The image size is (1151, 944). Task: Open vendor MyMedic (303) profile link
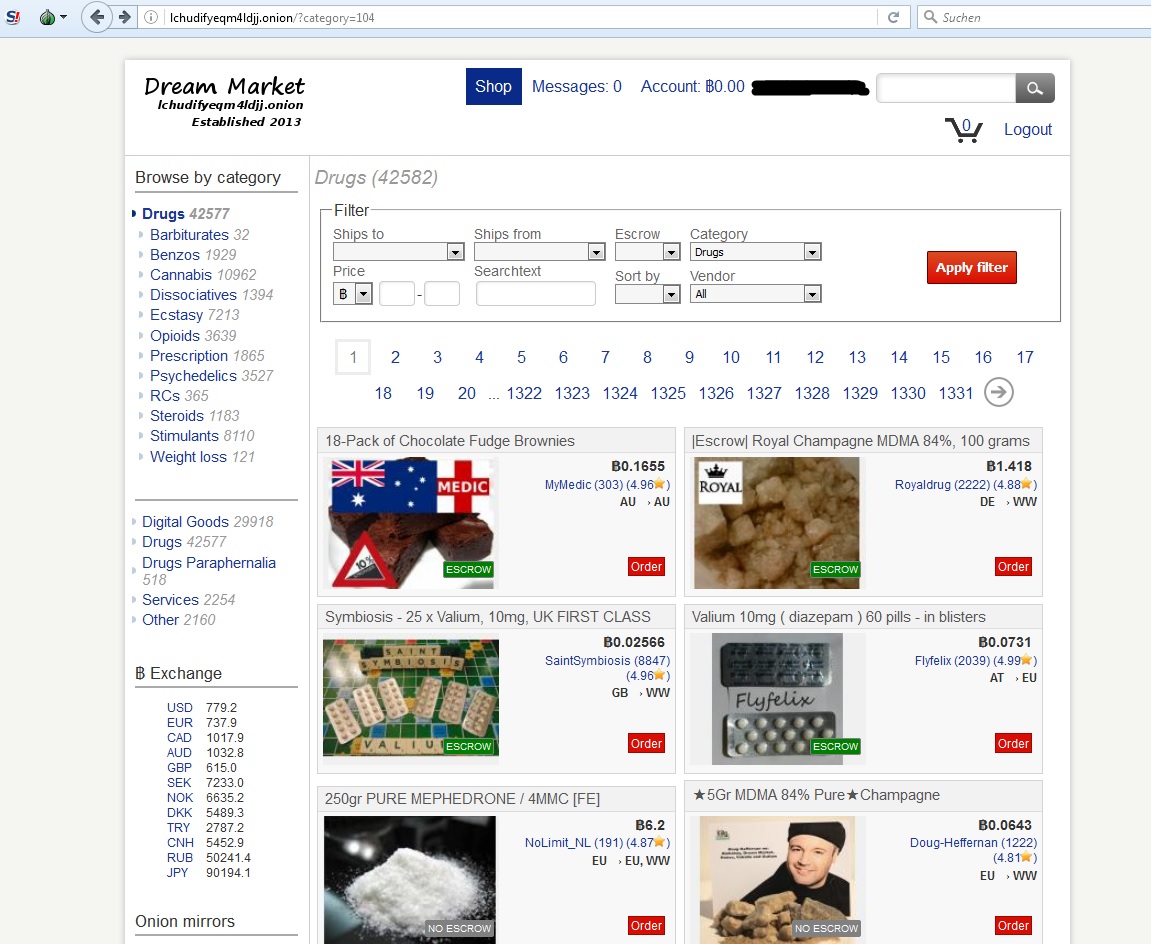tap(584, 484)
